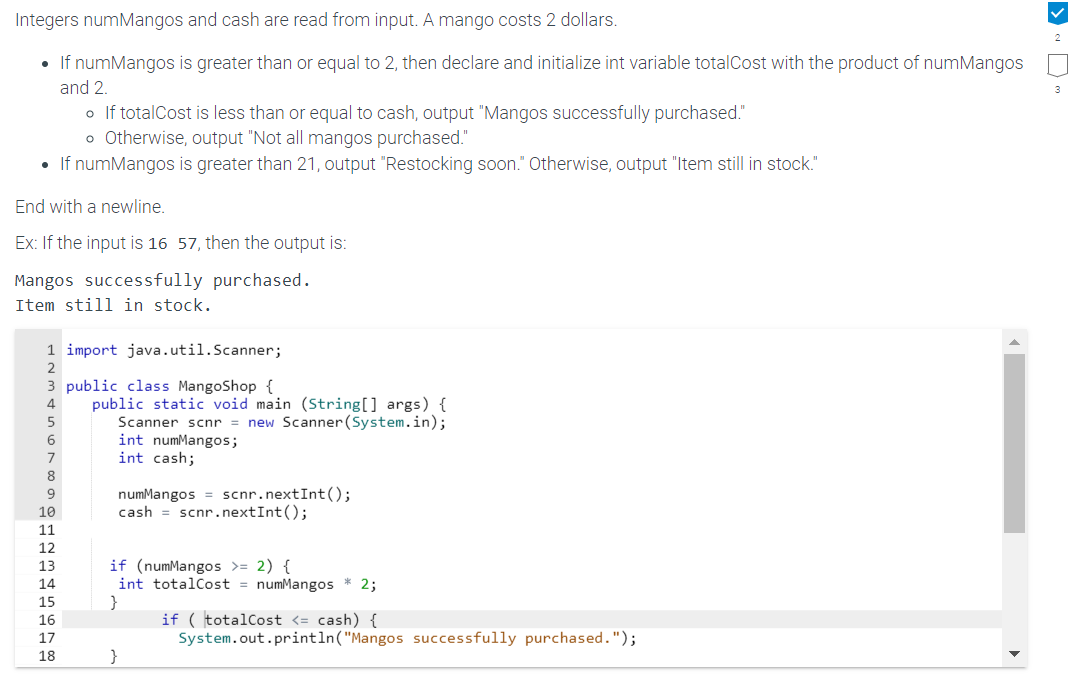Click the 'Scanner scnr = new Scanner(System.in);' line
The height and width of the screenshot is (691, 1071).
coord(281,422)
